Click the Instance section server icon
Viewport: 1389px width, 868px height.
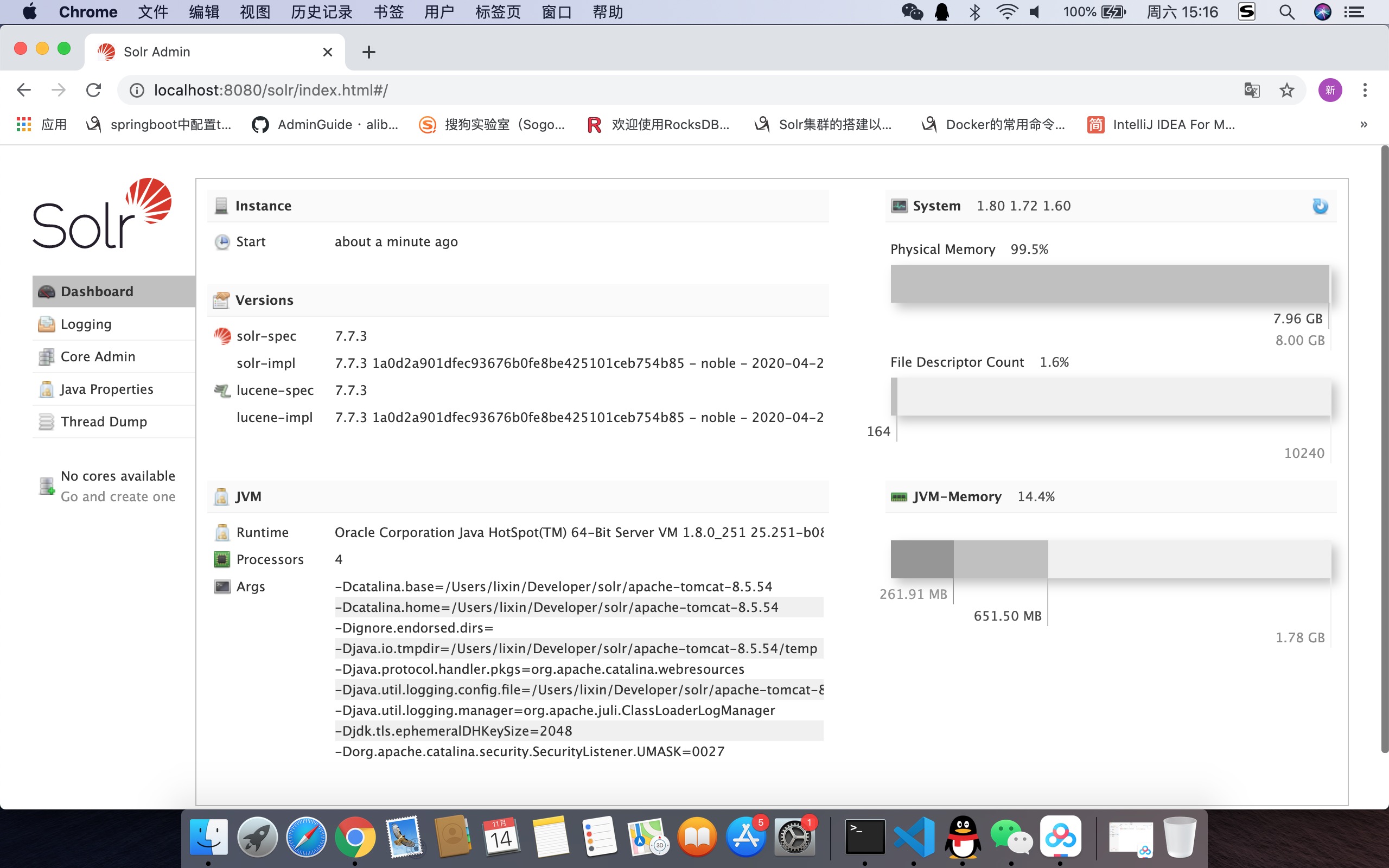[x=221, y=206]
